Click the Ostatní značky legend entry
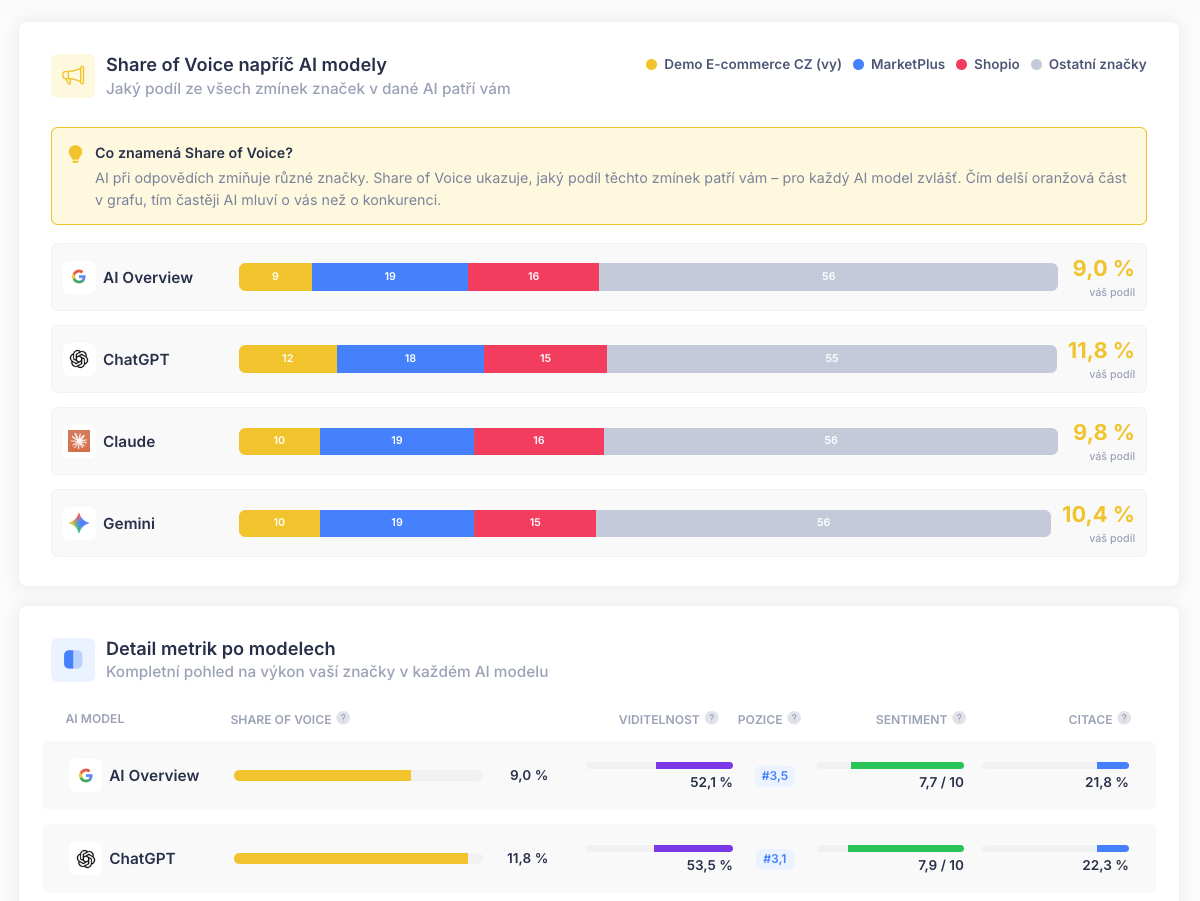Image resolution: width=1200 pixels, height=901 pixels. pyautogui.click(x=1089, y=64)
